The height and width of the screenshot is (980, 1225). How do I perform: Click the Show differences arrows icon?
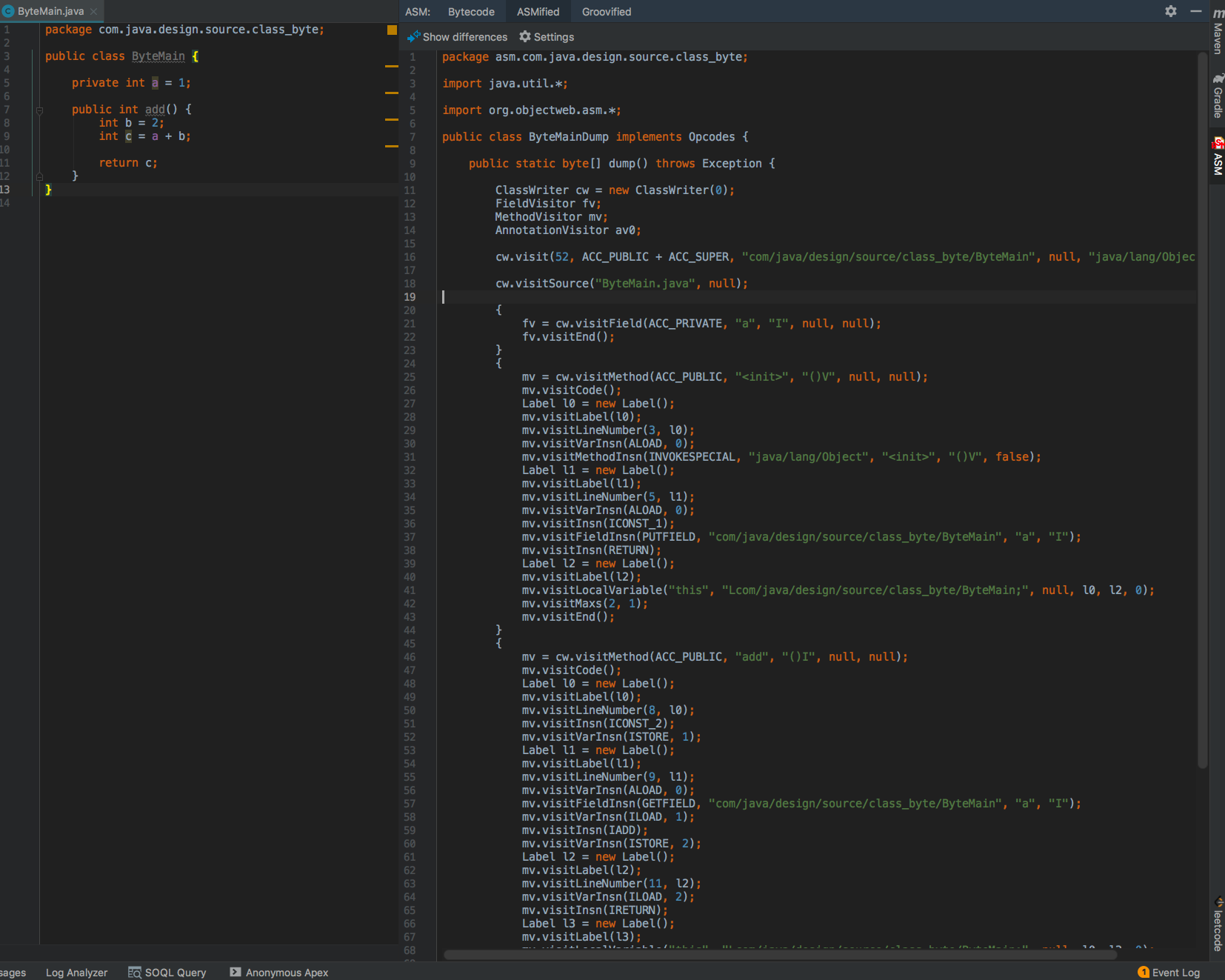(413, 36)
